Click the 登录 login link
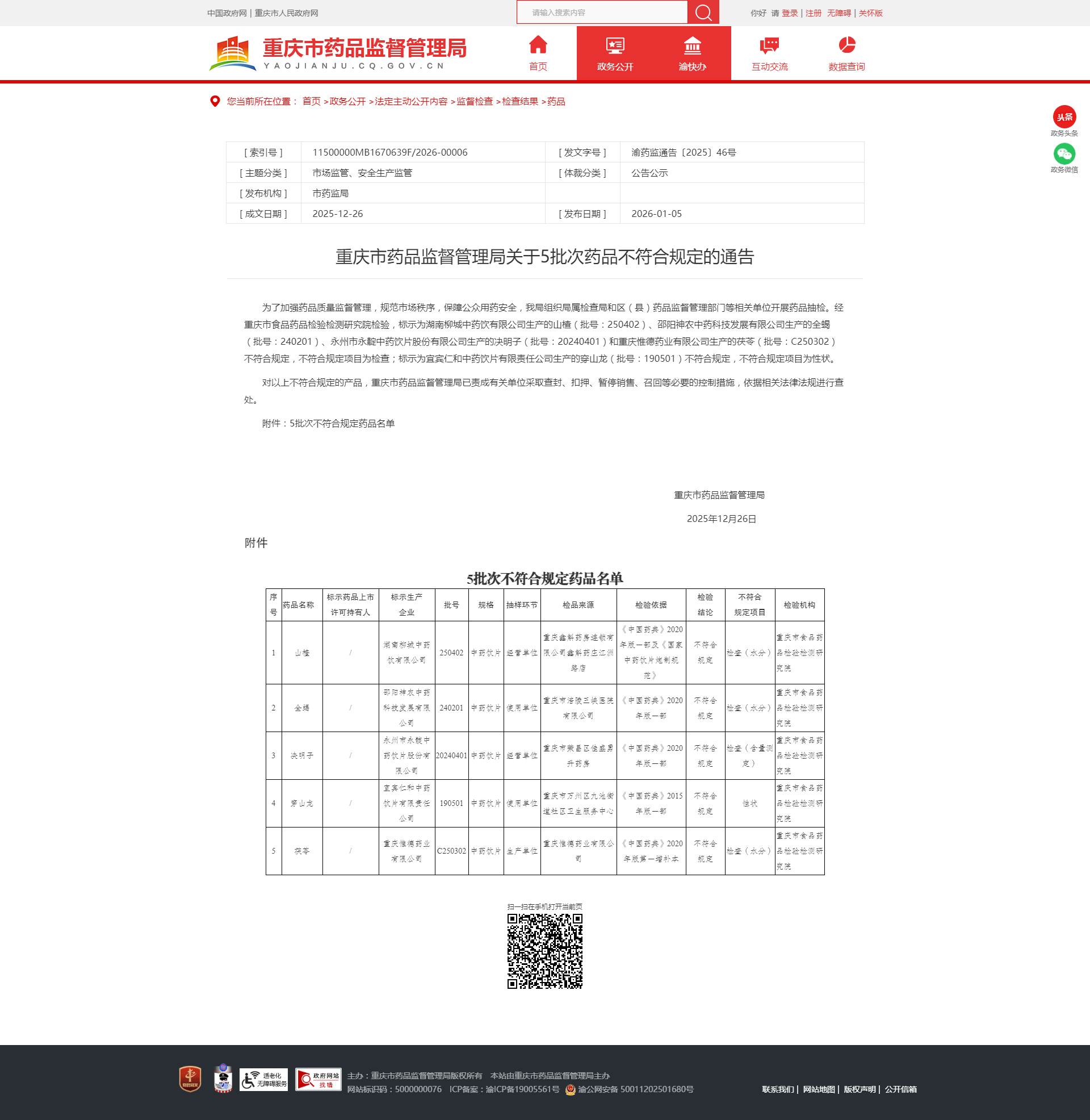 [790, 13]
